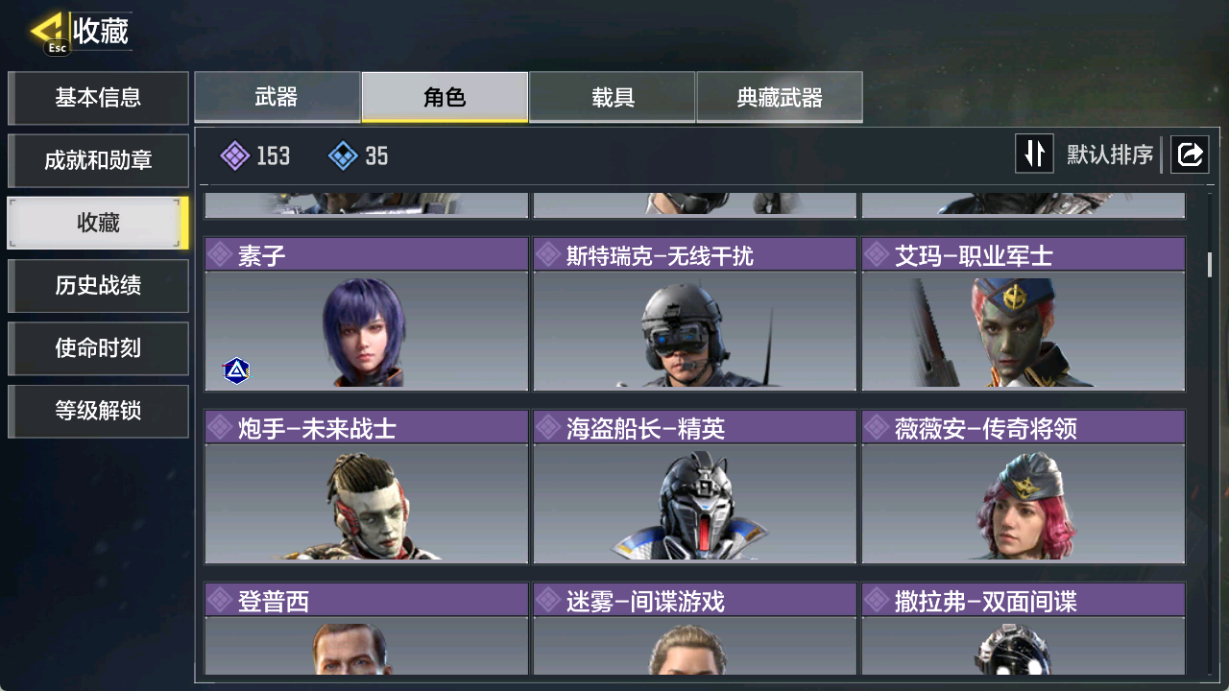Go to the 历史战绩 section

tap(98, 286)
